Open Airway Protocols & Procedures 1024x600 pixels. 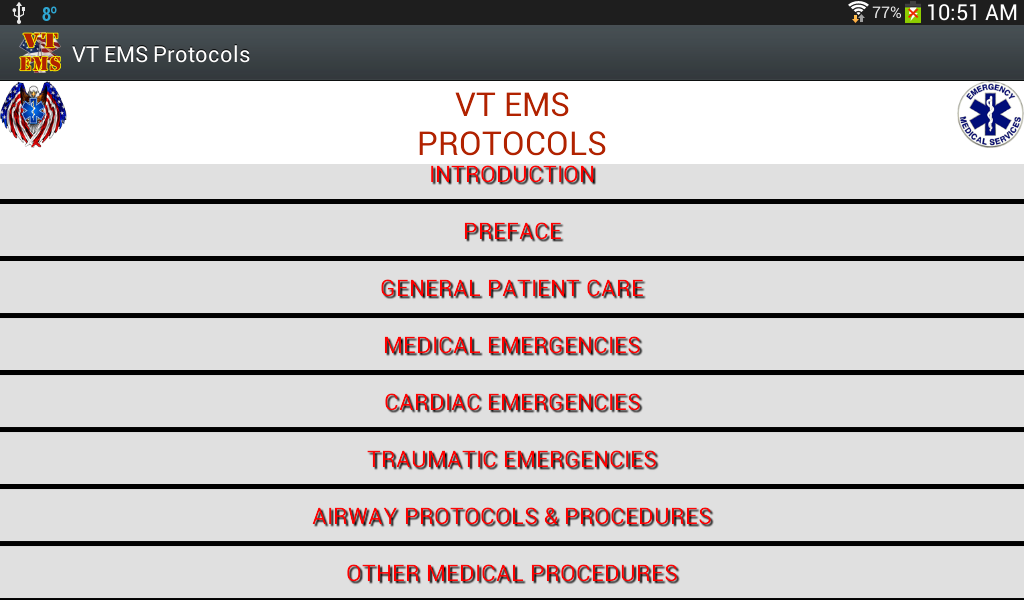click(512, 516)
